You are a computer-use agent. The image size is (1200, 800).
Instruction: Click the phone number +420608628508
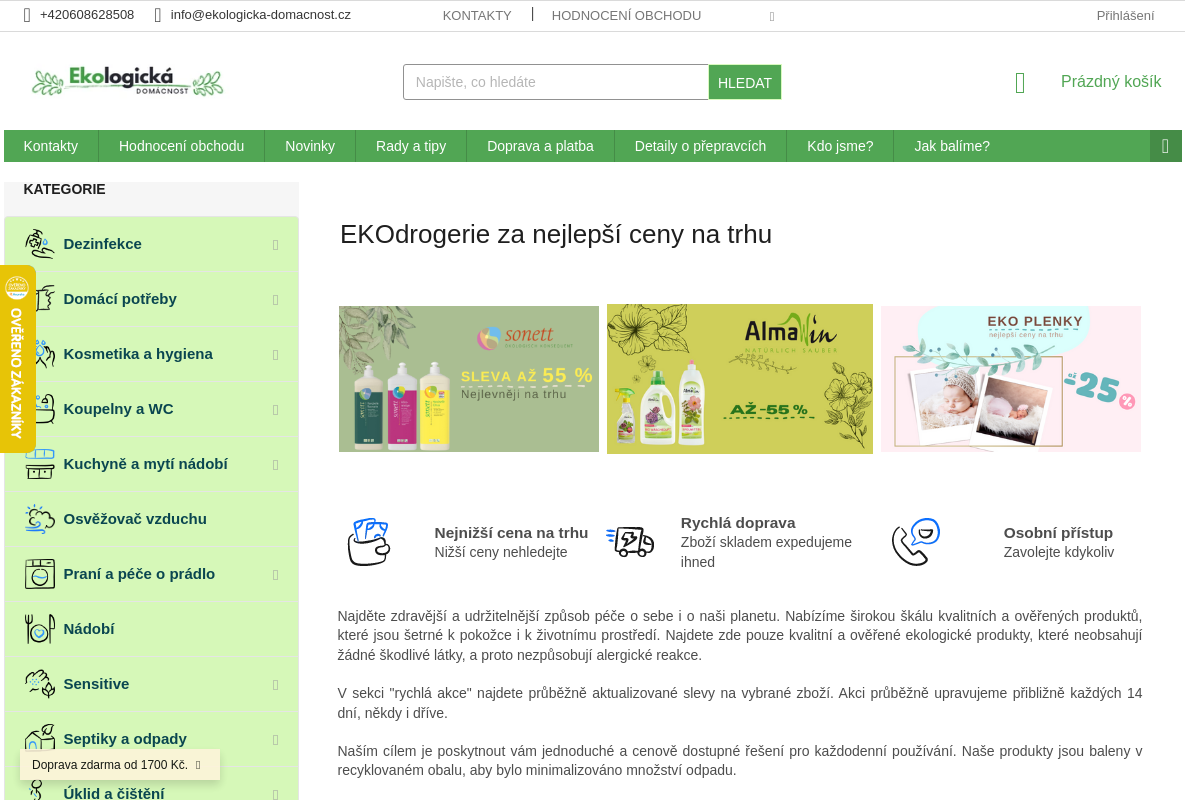click(87, 15)
